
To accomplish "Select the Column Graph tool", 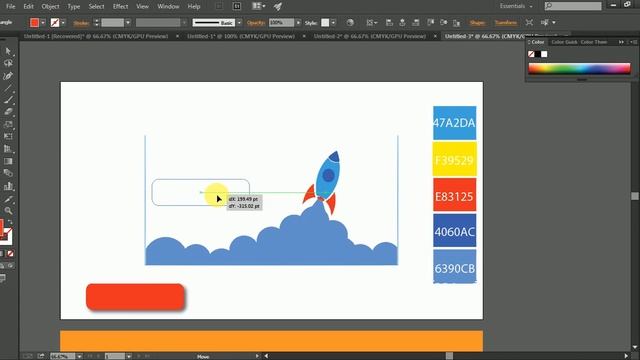I will pyautogui.click(x=8, y=187).
